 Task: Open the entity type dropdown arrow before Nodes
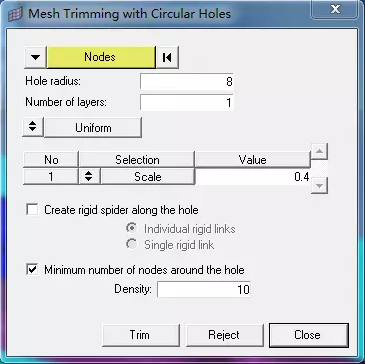[35, 57]
